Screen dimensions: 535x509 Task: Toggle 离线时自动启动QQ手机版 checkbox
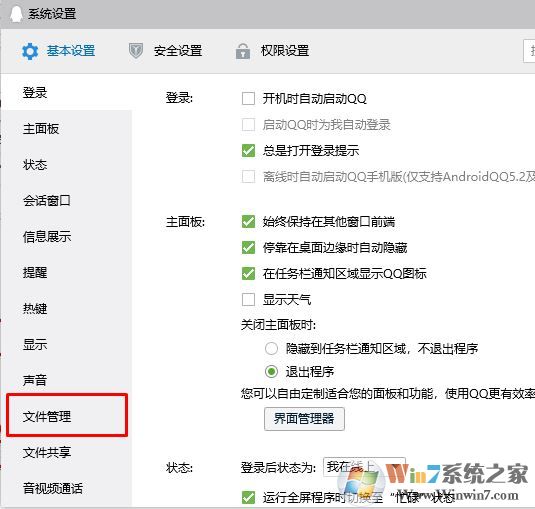[248, 177]
